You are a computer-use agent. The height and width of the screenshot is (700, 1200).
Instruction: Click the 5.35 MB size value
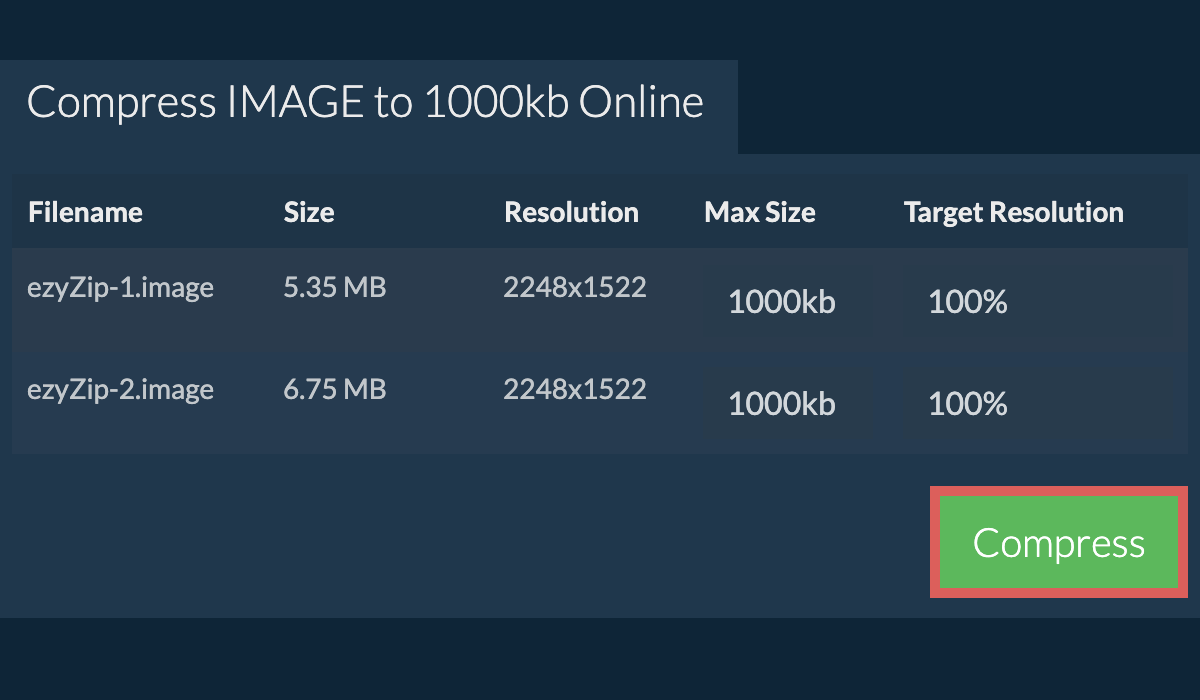tap(335, 288)
